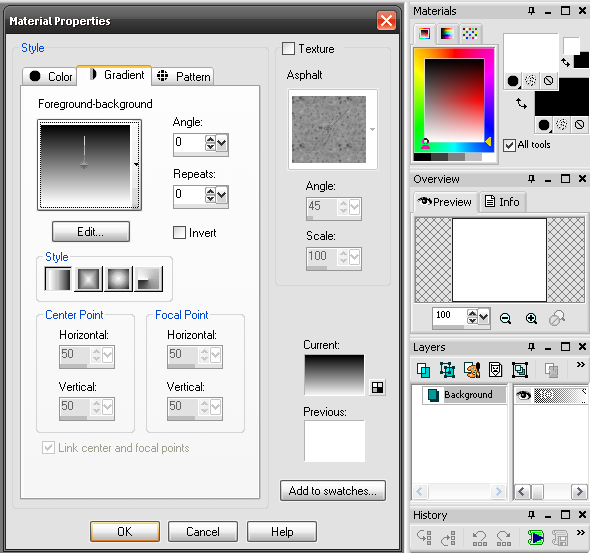Expand the Overview zoom percentage dropdown
The width and height of the screenshot is (590, 553).
pyautogui.click(x=484, y=317)
